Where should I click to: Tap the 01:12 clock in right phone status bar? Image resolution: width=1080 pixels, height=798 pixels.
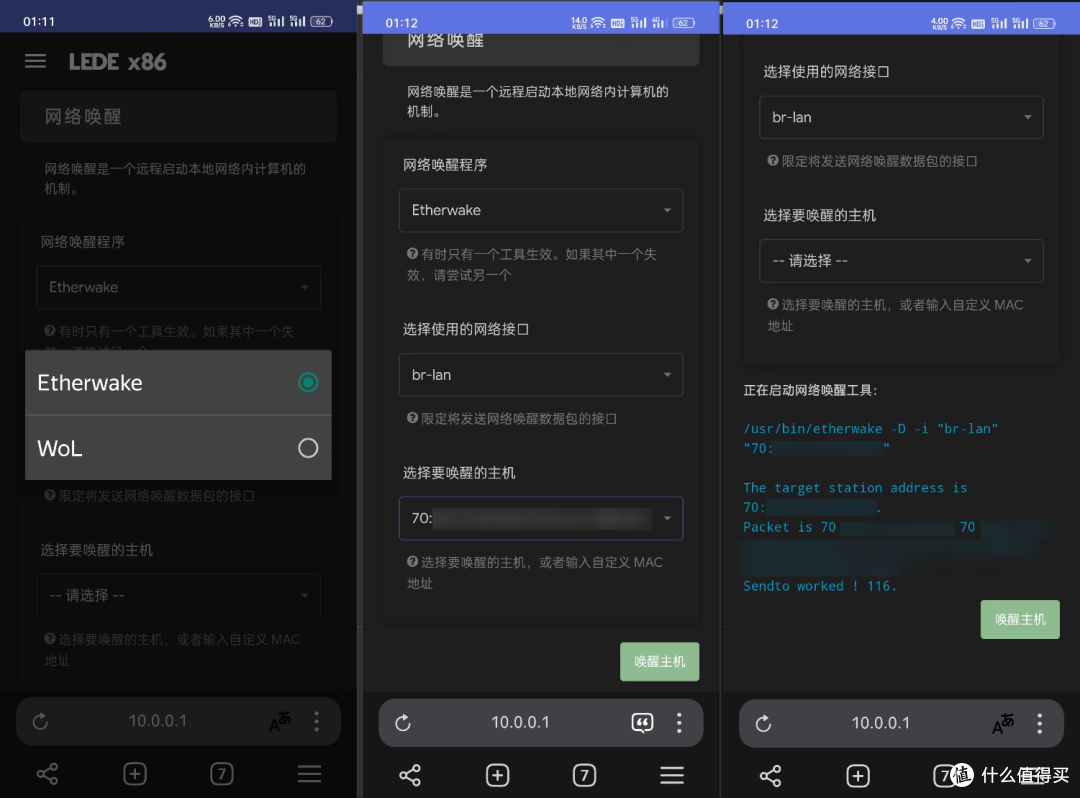762,23
